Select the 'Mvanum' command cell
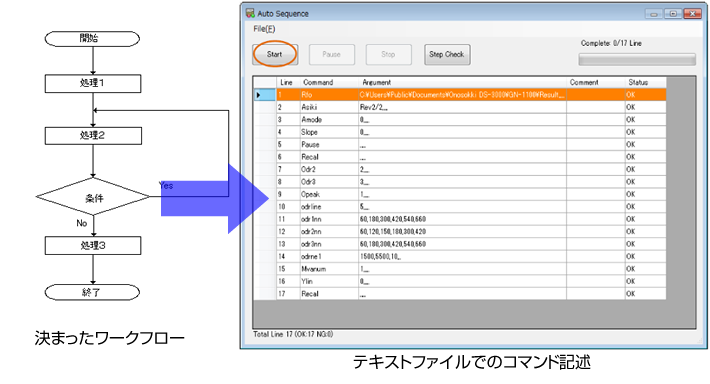Viewport: 710px width, 384px height. click(x=329, y=269)
